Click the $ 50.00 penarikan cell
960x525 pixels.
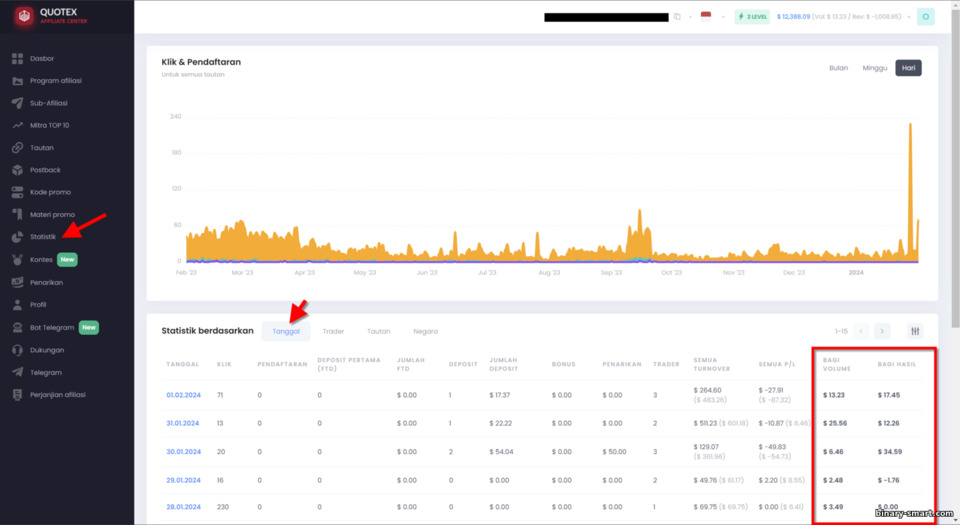click(614, 452)
